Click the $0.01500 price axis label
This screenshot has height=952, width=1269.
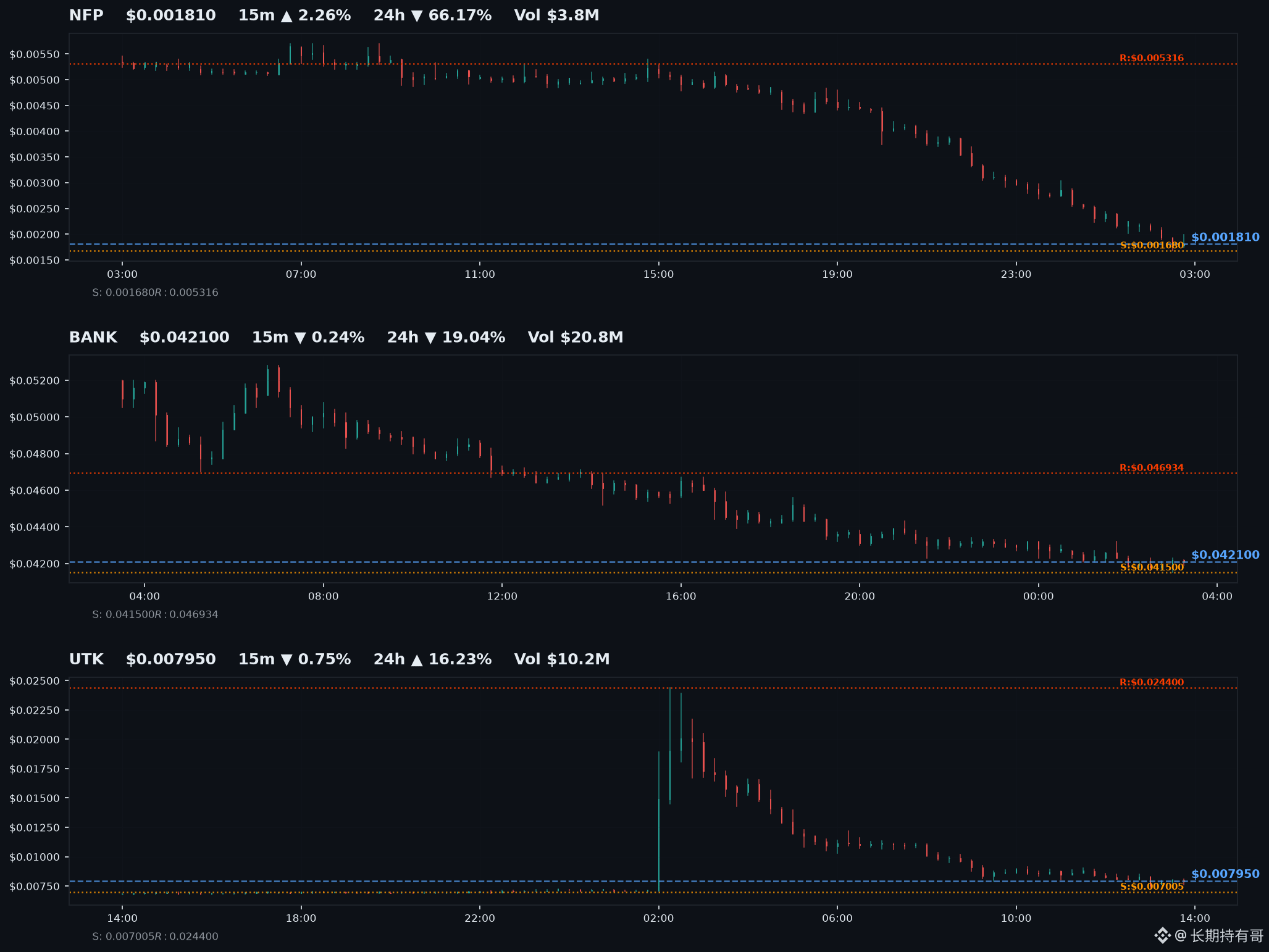click(x=35, y=798)
